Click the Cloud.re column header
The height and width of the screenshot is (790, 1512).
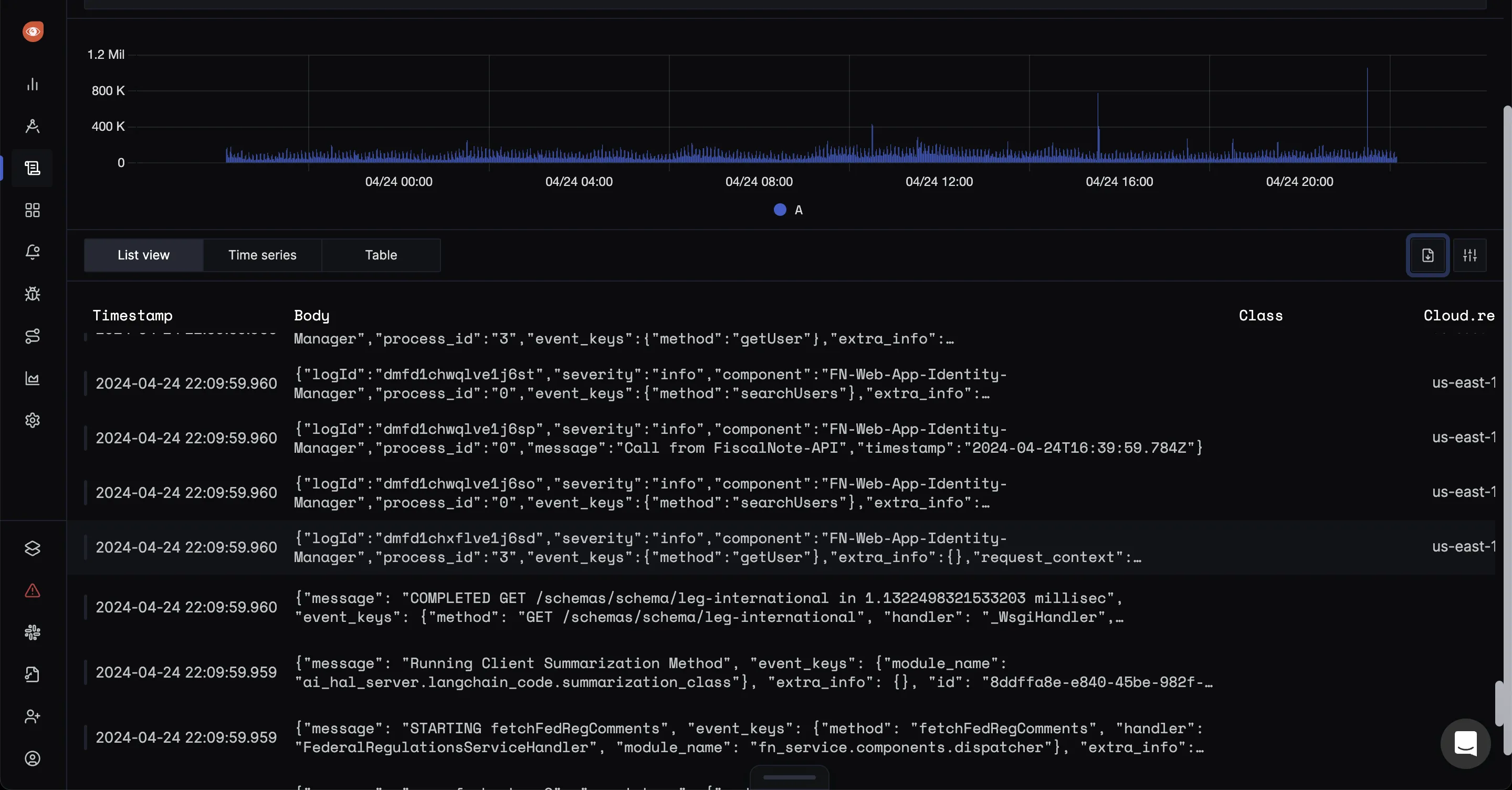[1459, 315]
